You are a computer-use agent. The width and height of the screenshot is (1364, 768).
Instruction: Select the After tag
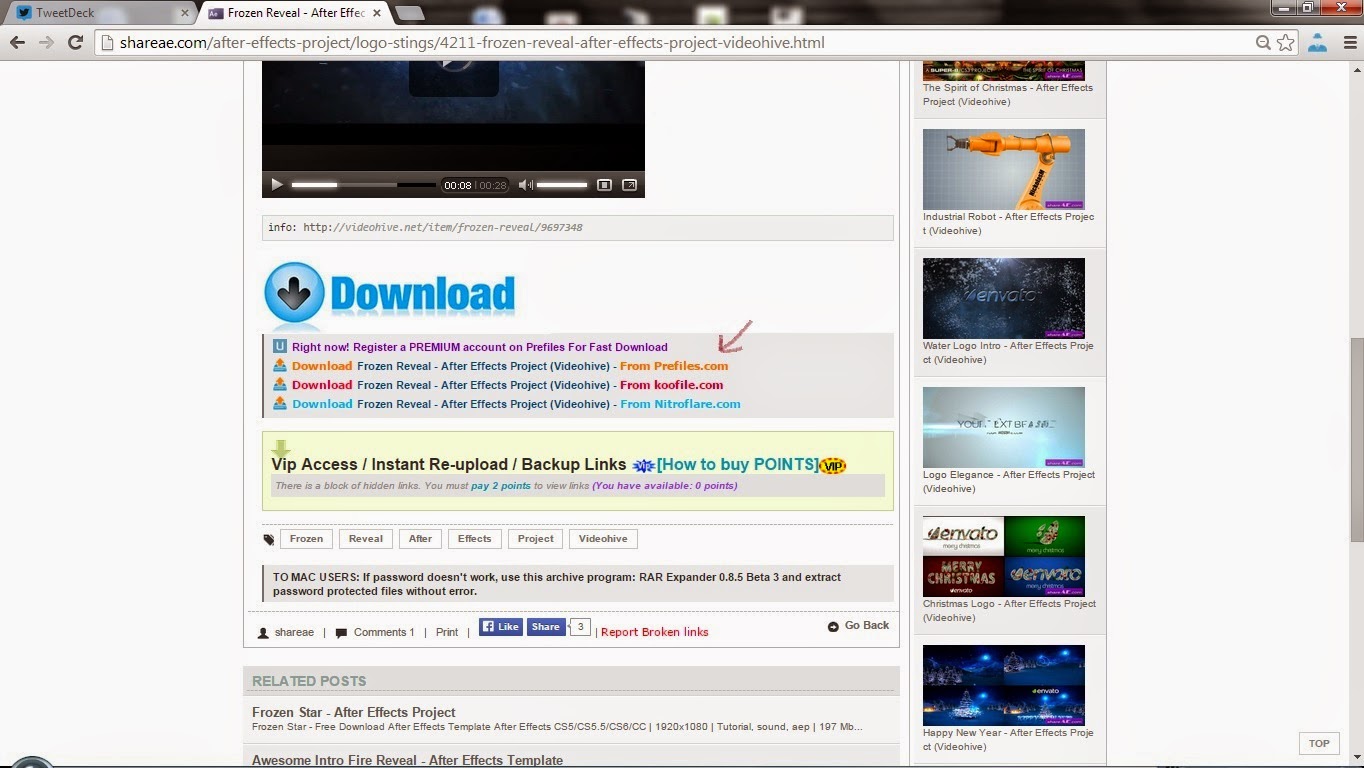click(420, 539)
